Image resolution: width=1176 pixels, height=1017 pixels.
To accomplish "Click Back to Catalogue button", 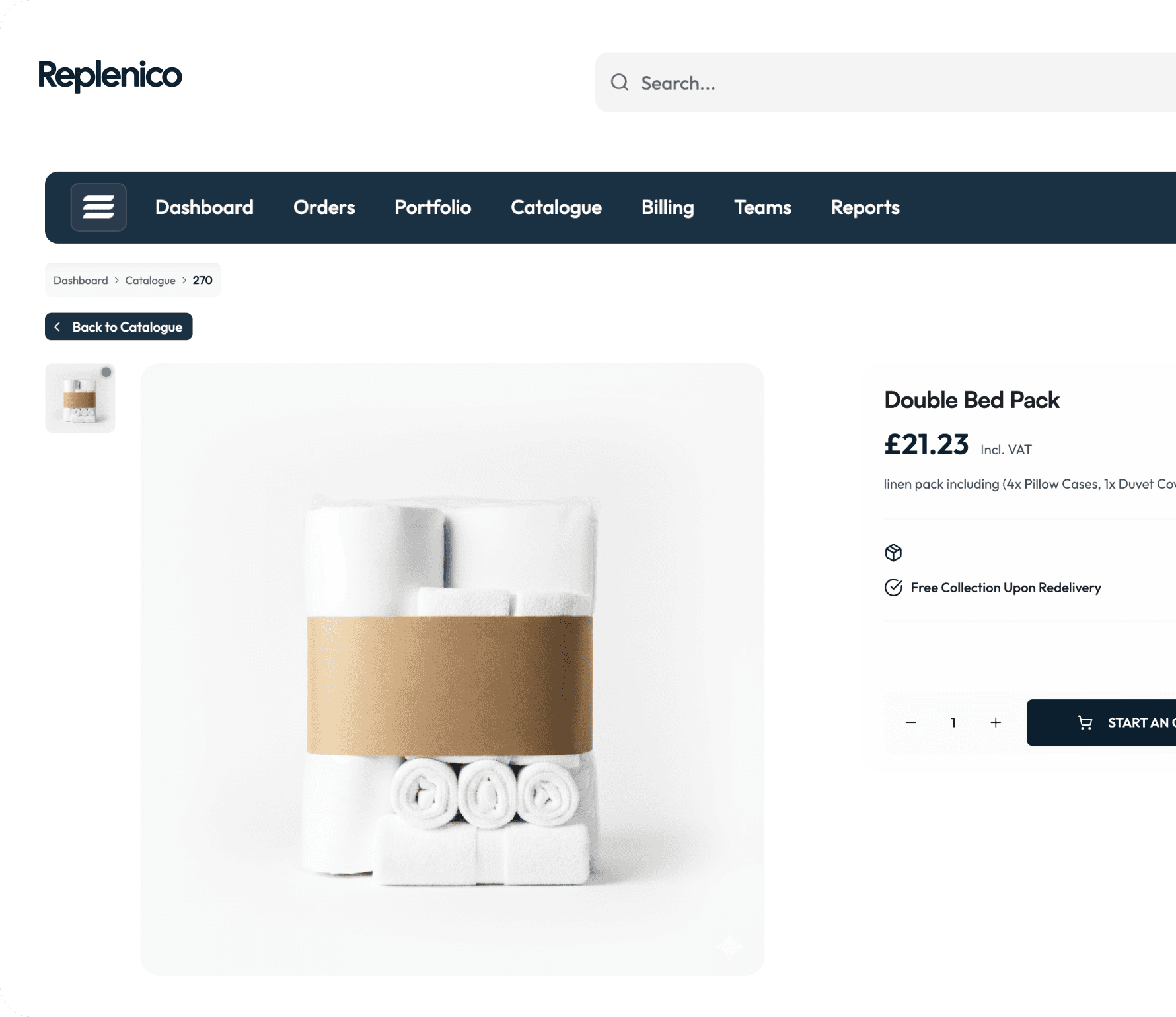I will point(119,327).
